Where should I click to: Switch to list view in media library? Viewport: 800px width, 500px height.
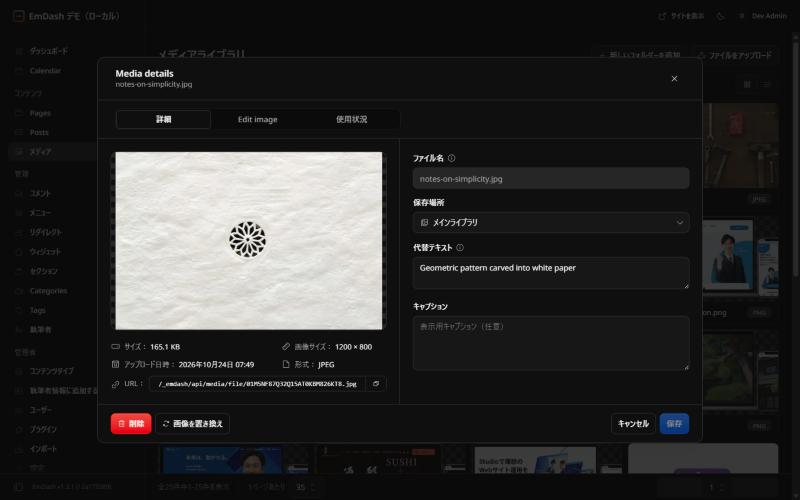click(766, 84)
